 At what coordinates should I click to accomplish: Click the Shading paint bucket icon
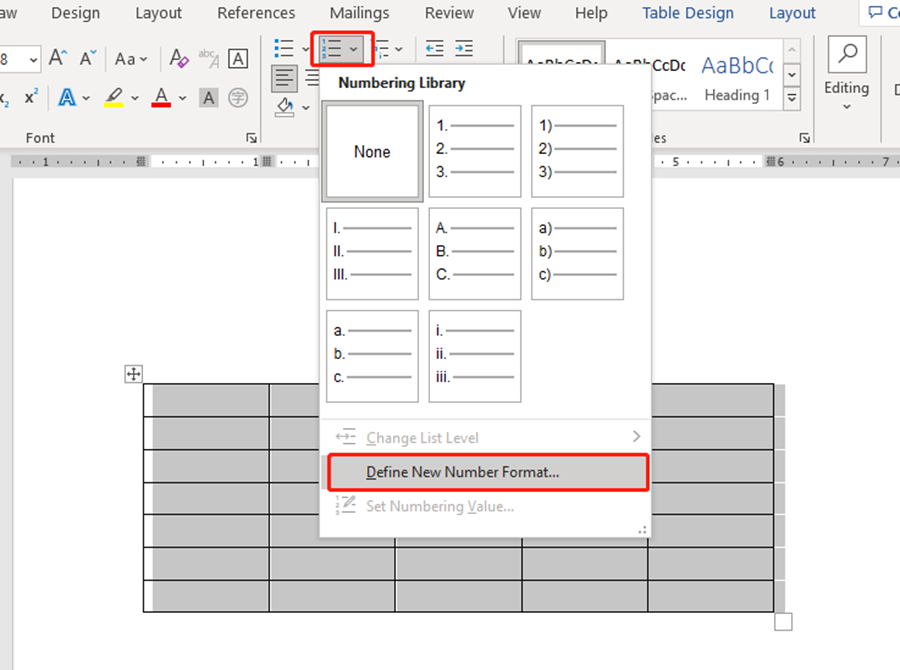[285, 107]
